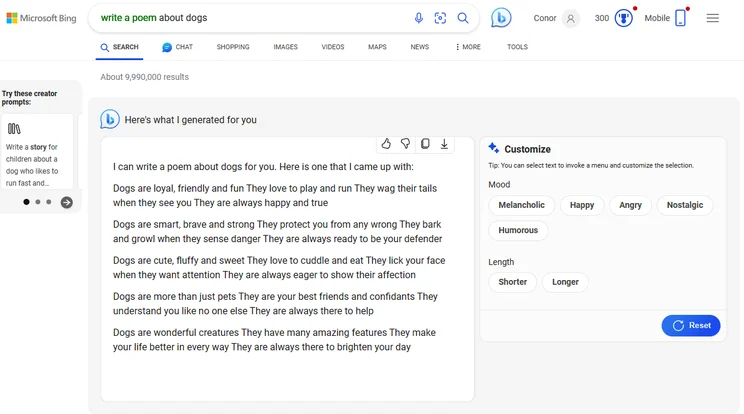744x414 pixels.
Task: Go to next creator prompt arrow
Action: (x=67, y=202)
